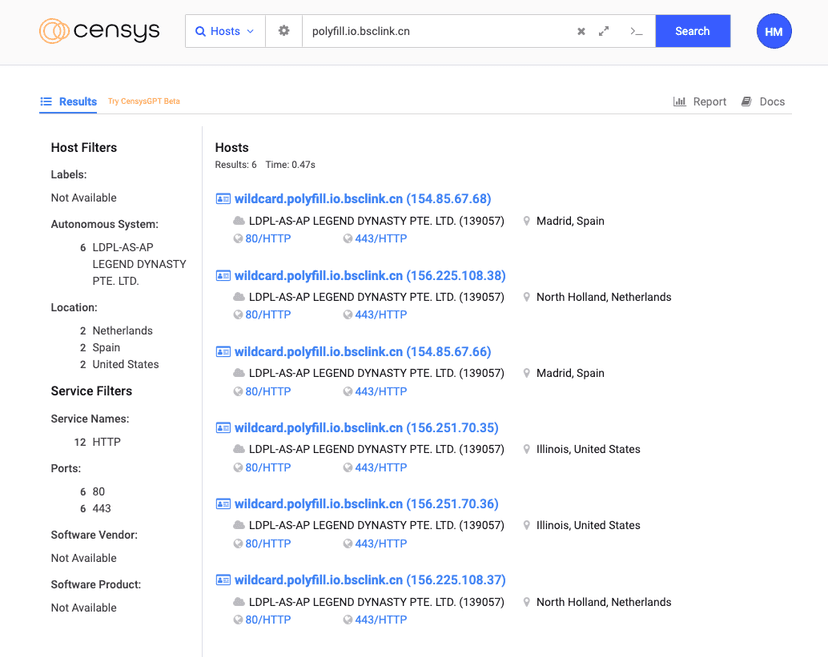Select 'Results: 6' count text

[236, 165]
